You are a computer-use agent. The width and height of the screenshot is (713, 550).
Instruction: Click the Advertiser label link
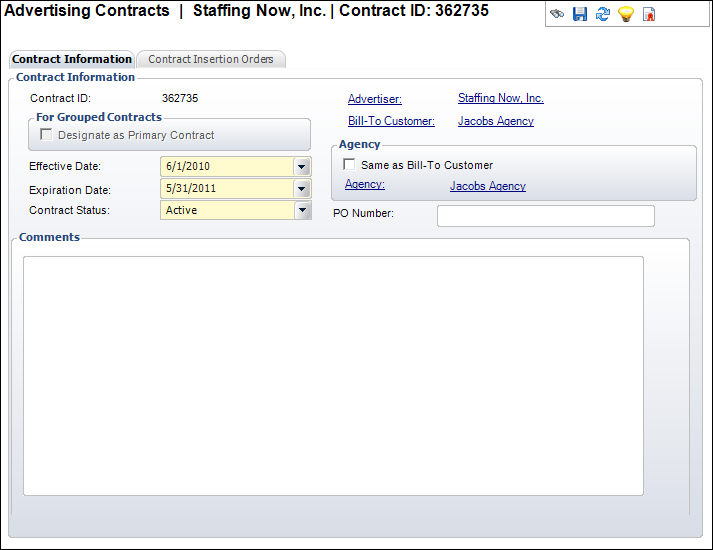tap(375, 99)
